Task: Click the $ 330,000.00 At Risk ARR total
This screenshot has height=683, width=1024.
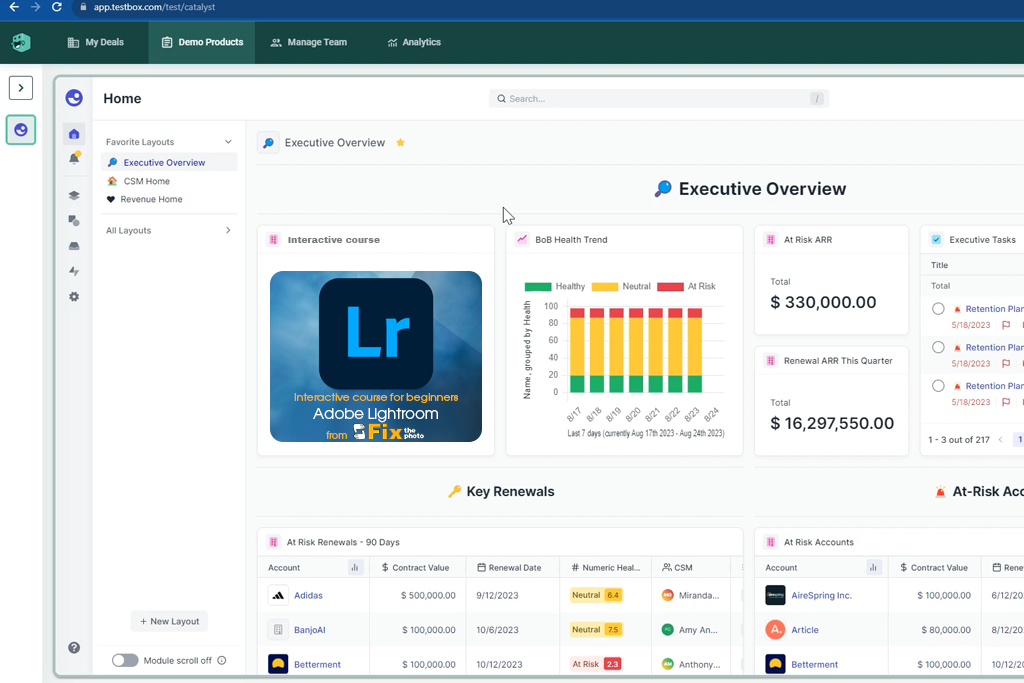Action: coord(823,302)
